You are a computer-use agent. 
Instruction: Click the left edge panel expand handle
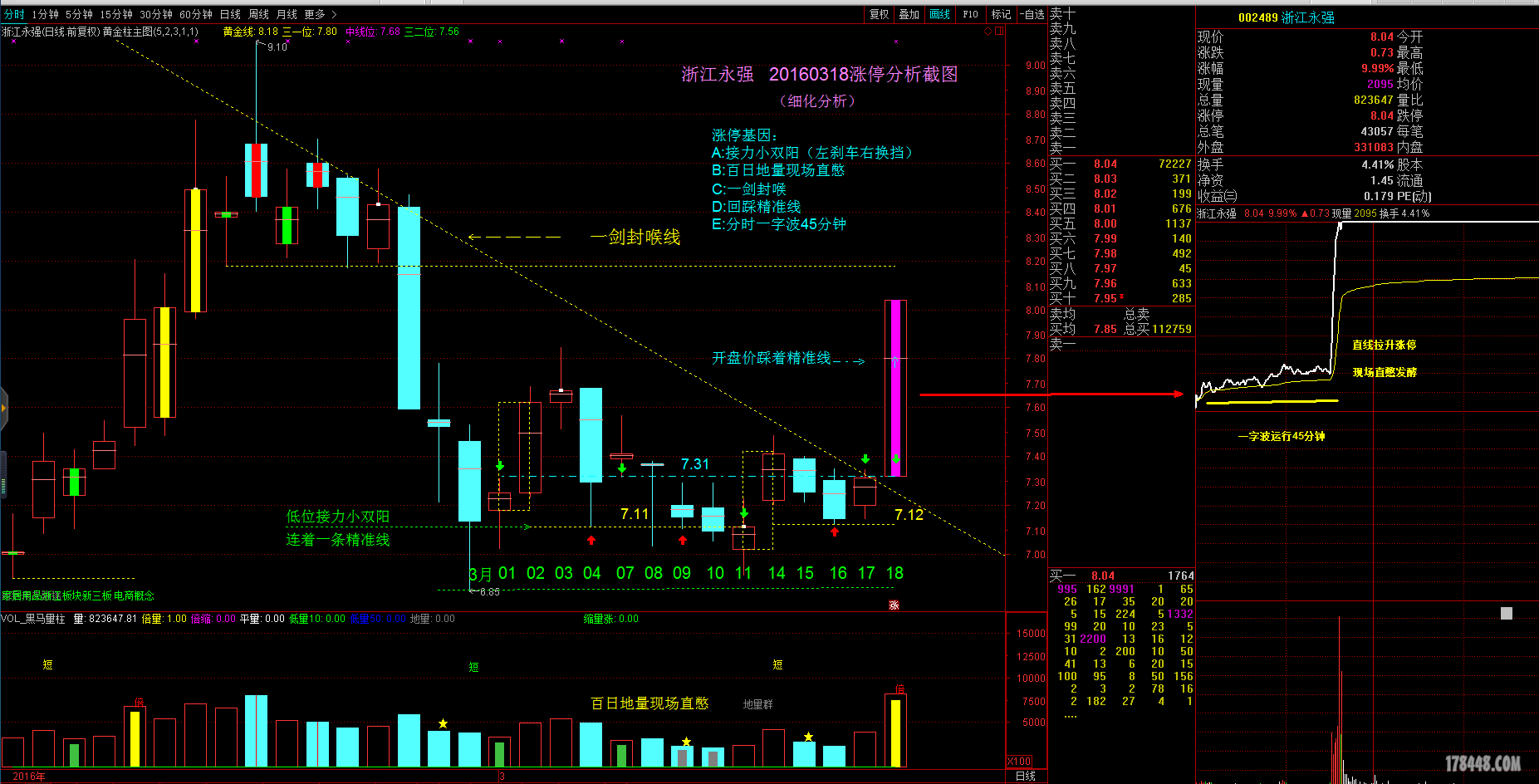point(3,407)
